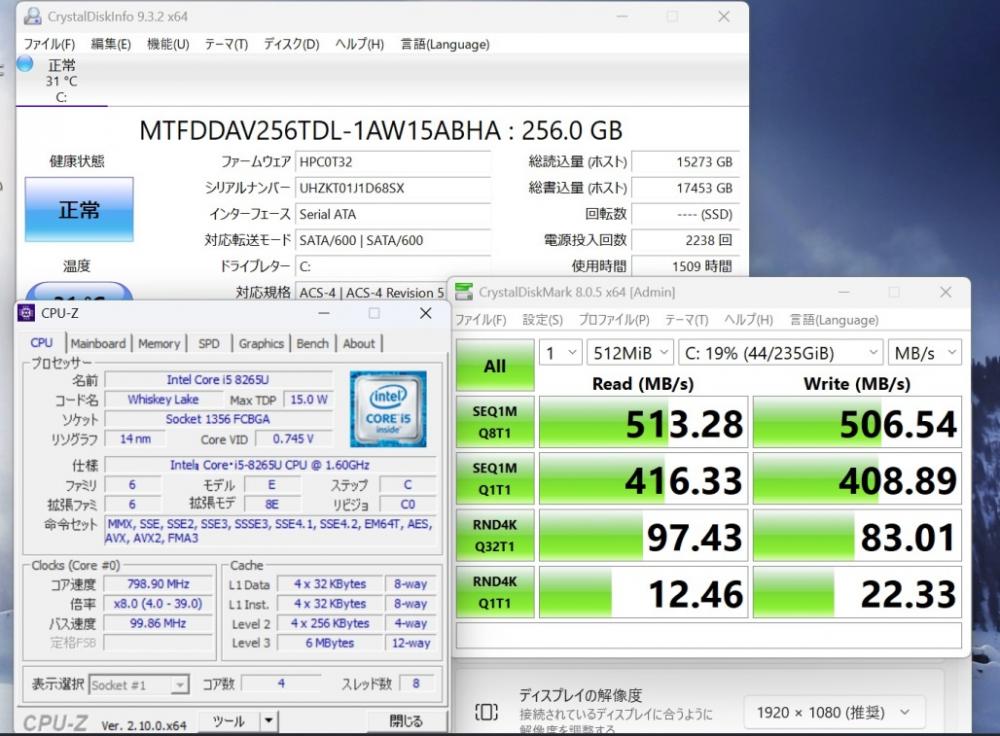Switch to the Memory tab in CPU-Z

coord(159,344)
